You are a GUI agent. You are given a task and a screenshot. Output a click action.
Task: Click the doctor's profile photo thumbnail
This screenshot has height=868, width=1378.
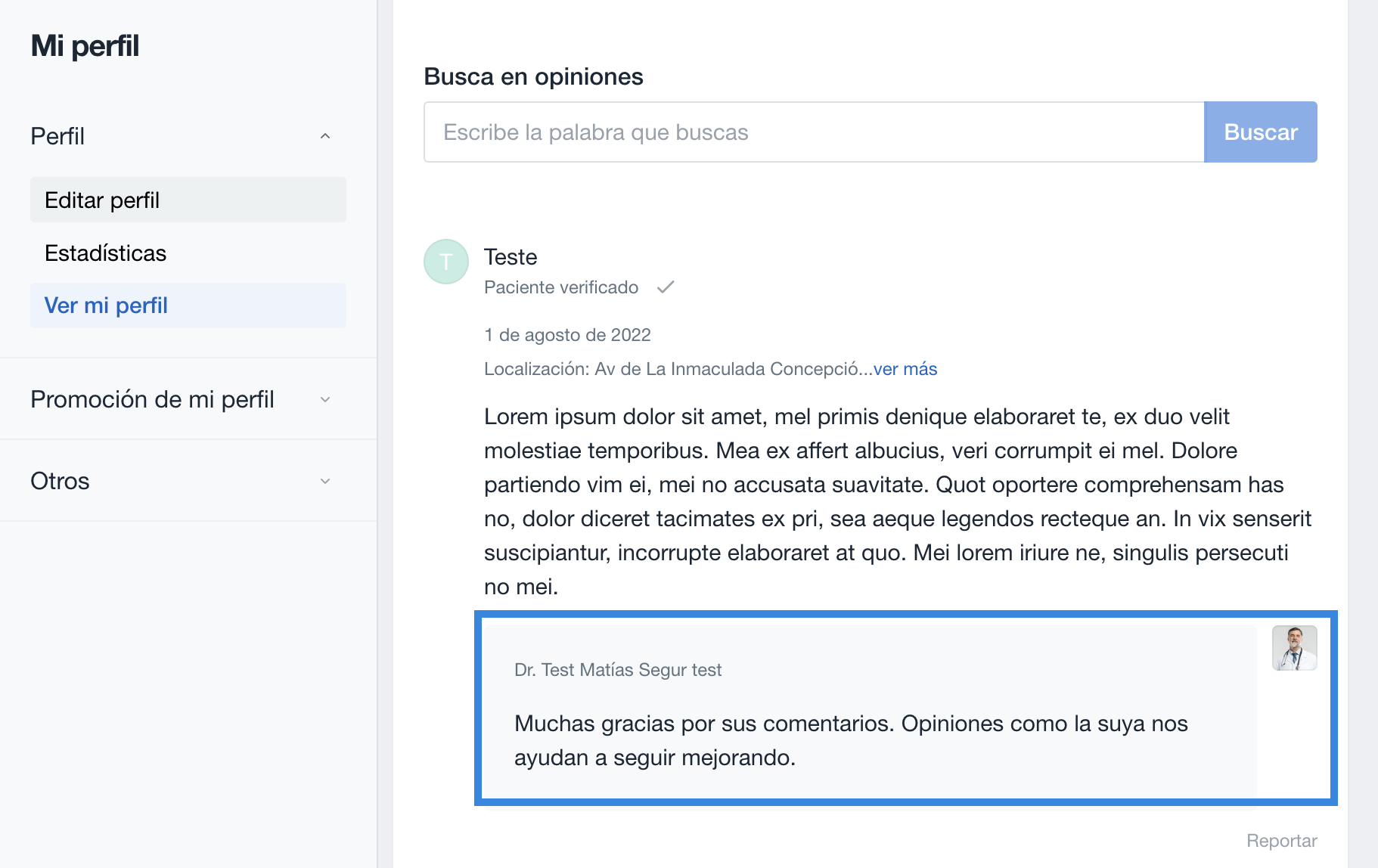pyautogui.click(x=1295, y=649)
